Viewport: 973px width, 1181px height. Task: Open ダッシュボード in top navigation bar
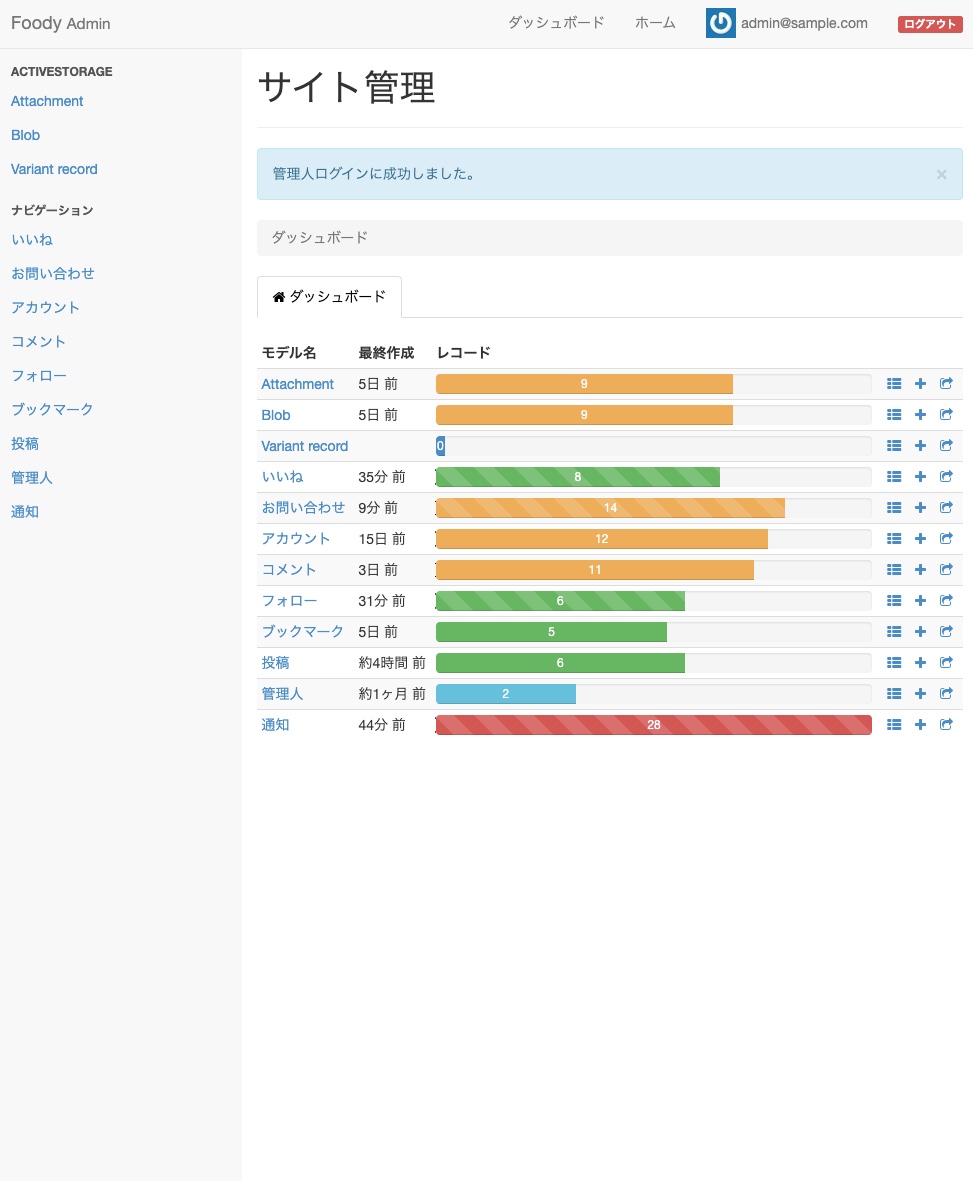click(557, 23)
